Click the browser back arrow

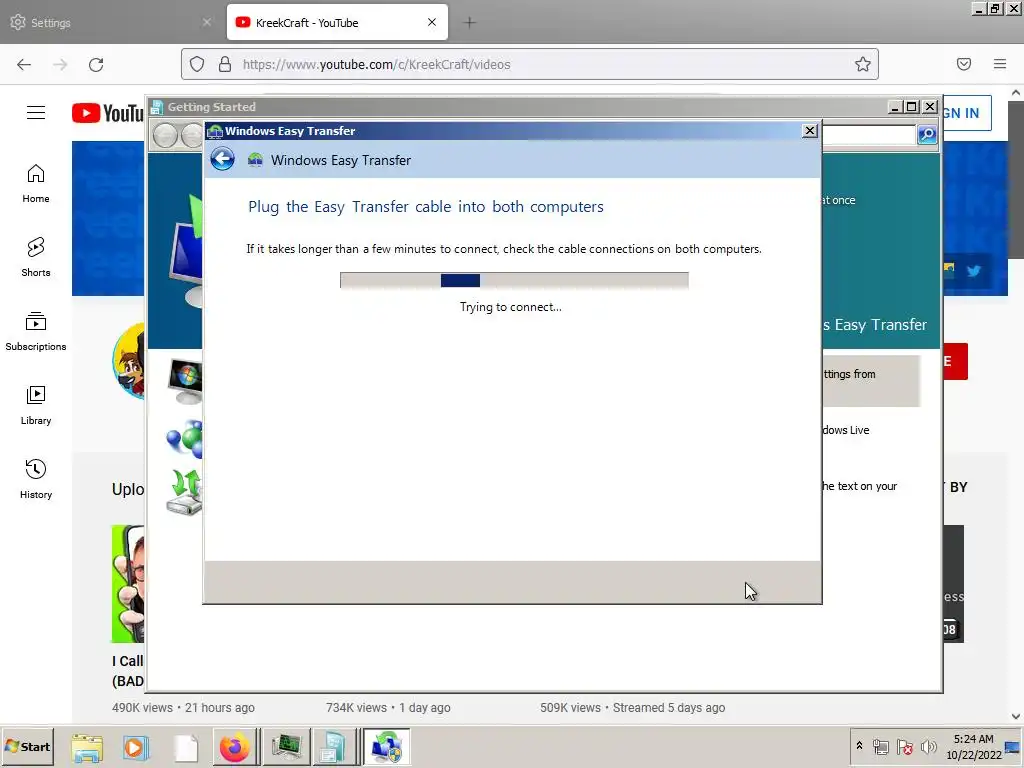24,64
